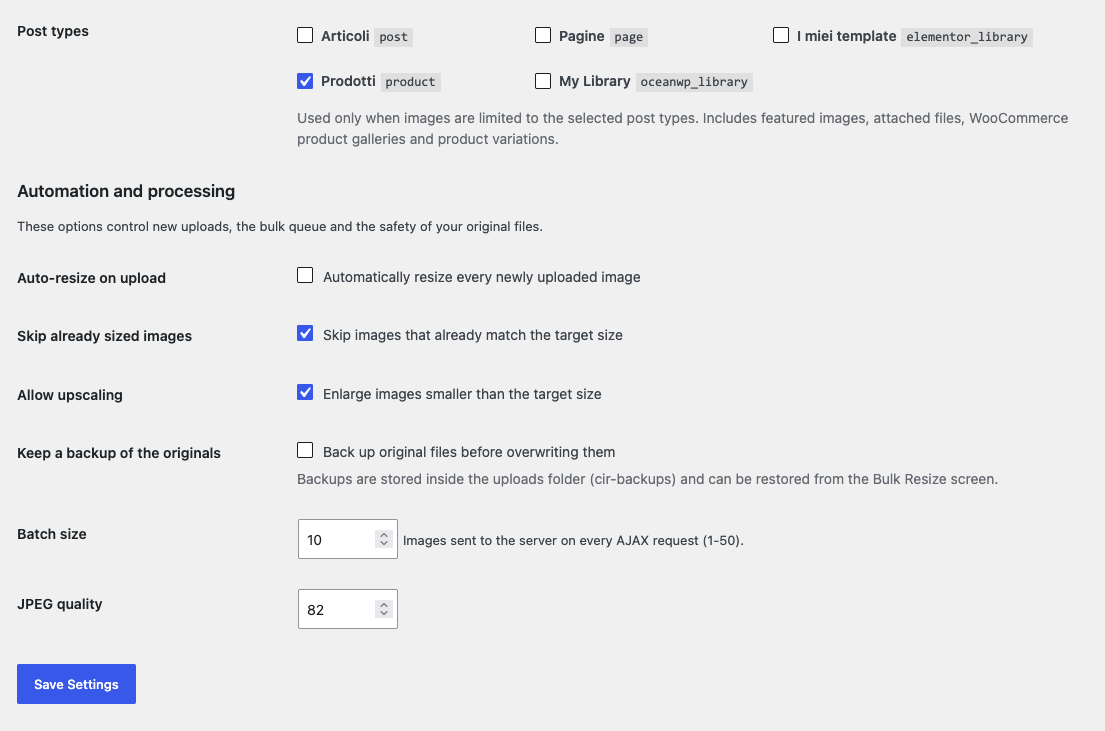Click the Batch size row label
This screenshot has width=1105, height=731.
pyautogui.click(x=51, y=534)
